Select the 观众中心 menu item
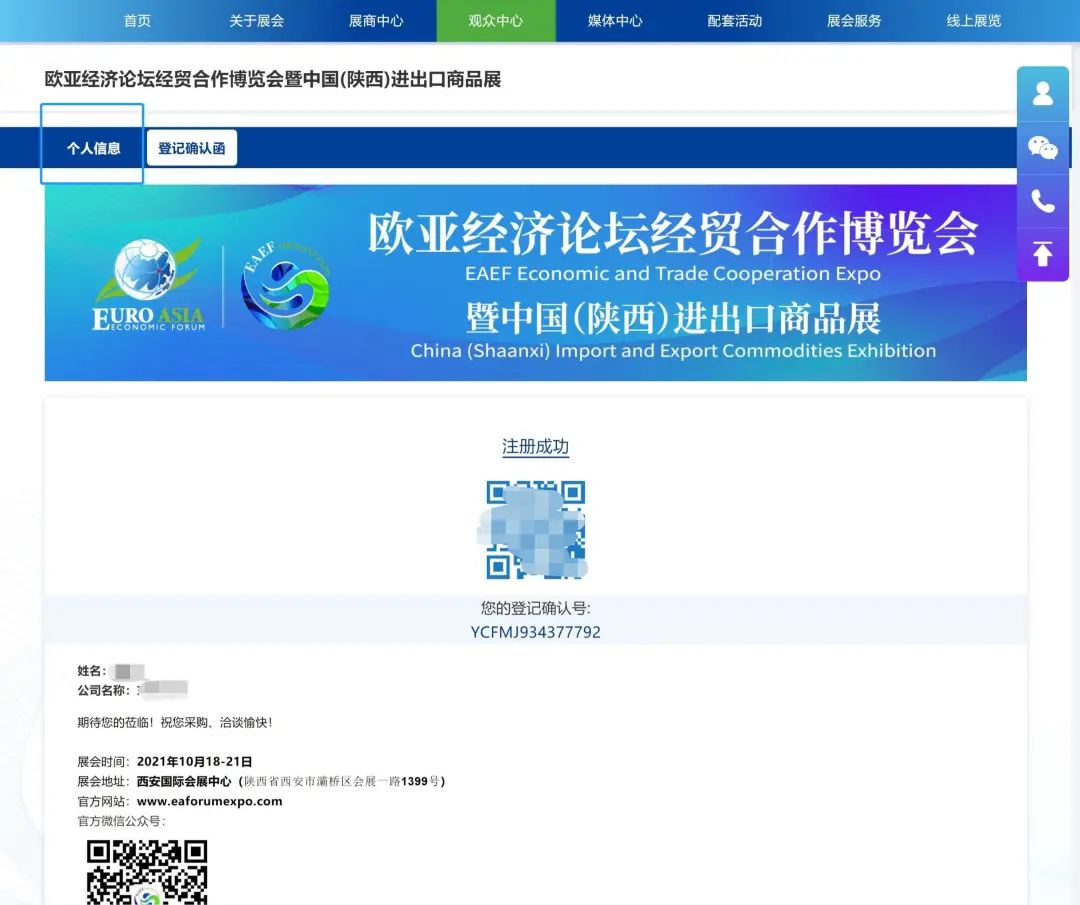The height and width of the screenshot is (905, 1080). coord(496,21)
